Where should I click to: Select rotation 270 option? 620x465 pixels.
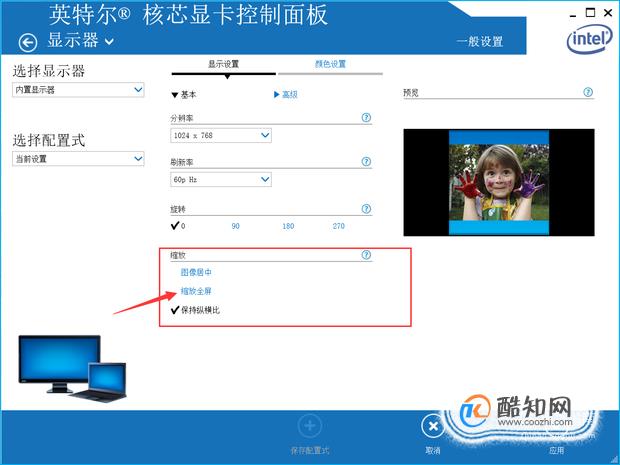pos(338,226)
